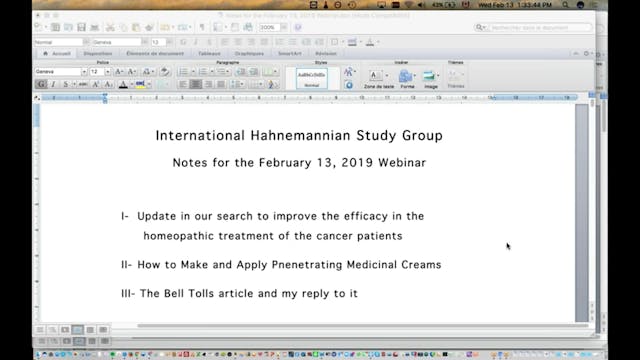Click the Spotlight search magnifier

pos(565,5)
